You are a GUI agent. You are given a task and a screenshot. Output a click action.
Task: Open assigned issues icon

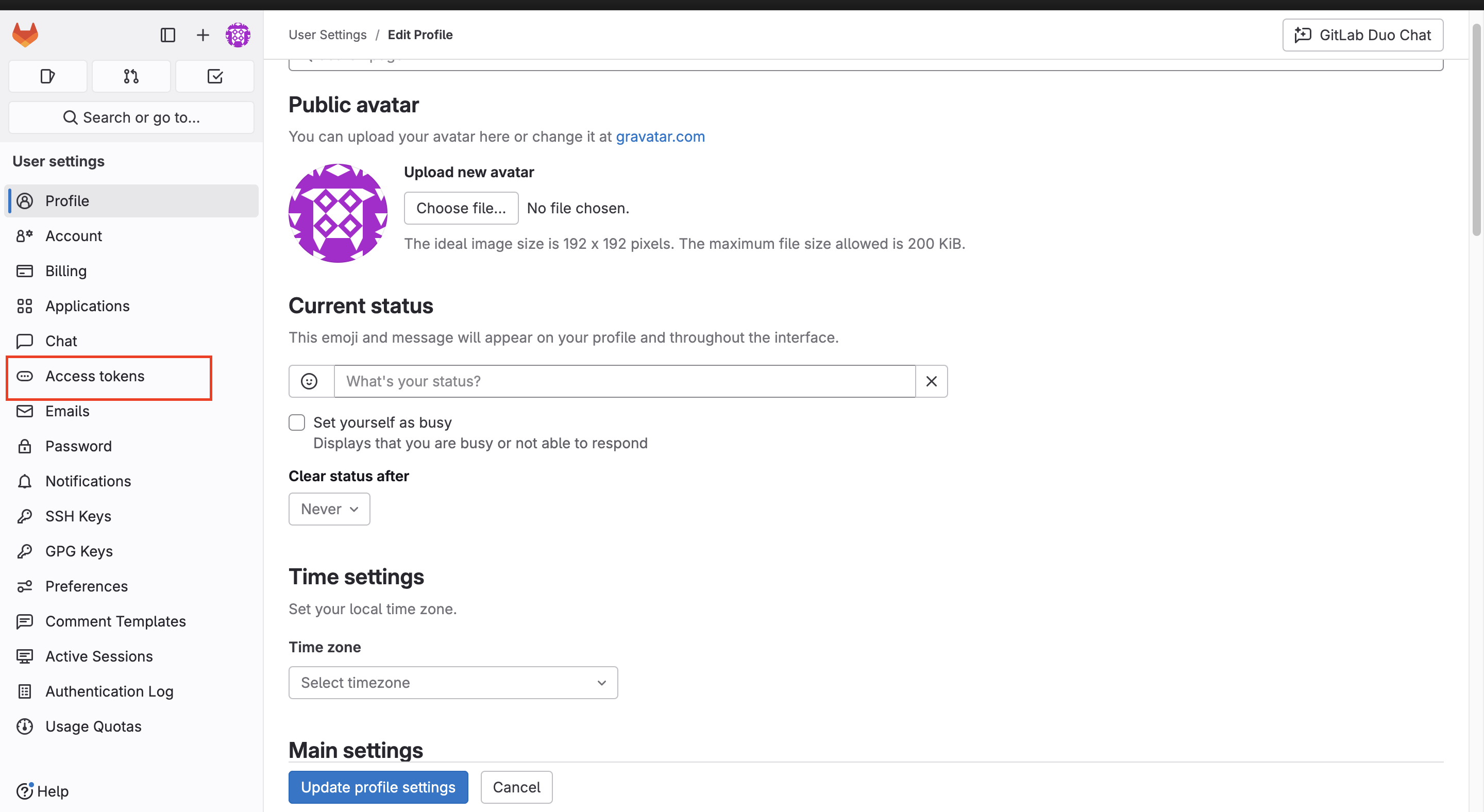(48, 76)
